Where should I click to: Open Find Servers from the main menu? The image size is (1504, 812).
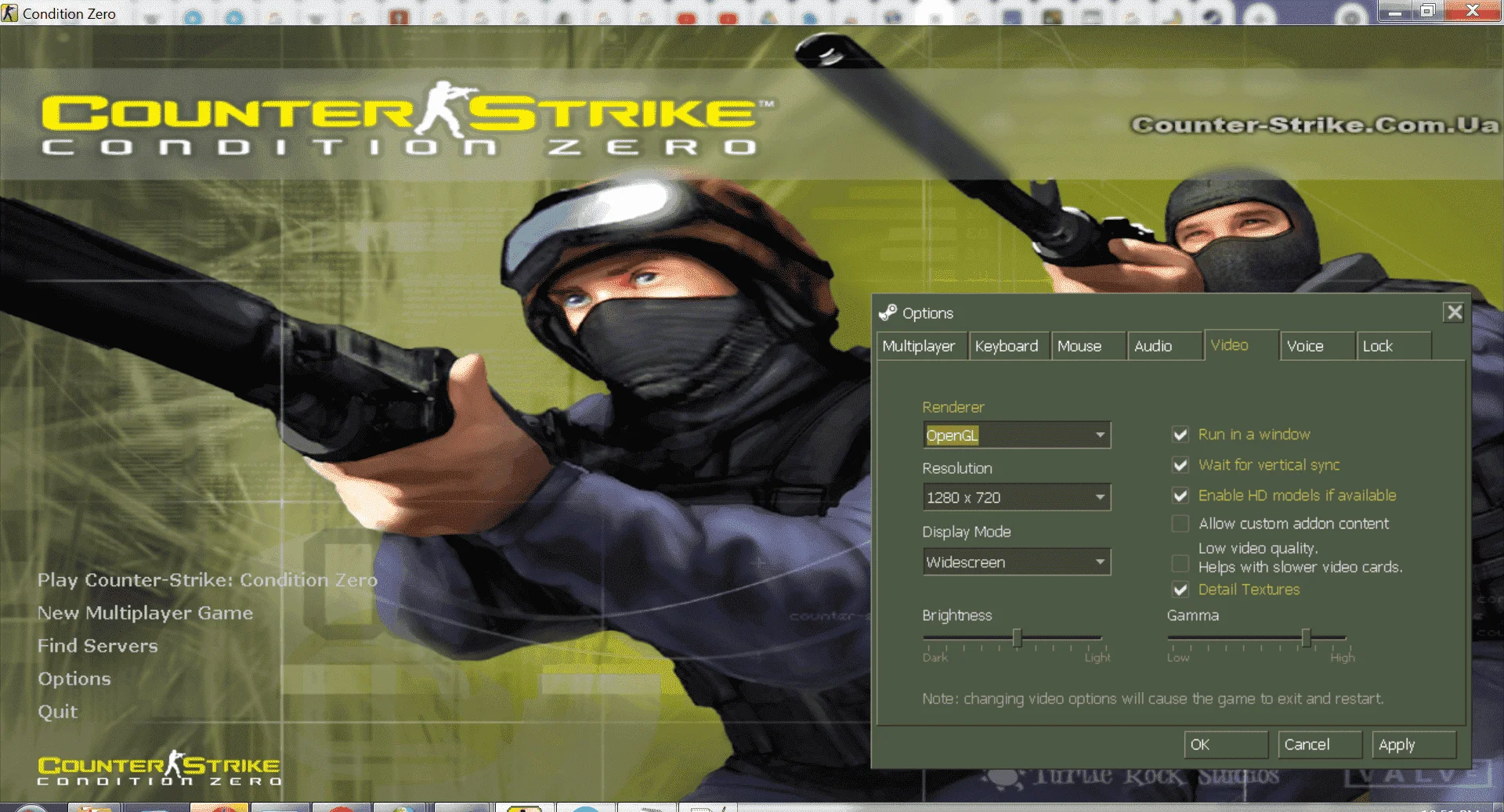click(98, 646)
